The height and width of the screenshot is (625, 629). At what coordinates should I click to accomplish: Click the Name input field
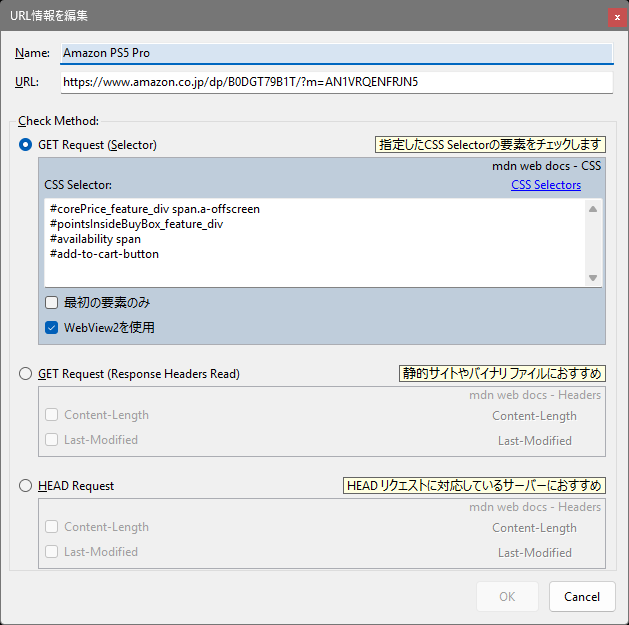point(337,53)
